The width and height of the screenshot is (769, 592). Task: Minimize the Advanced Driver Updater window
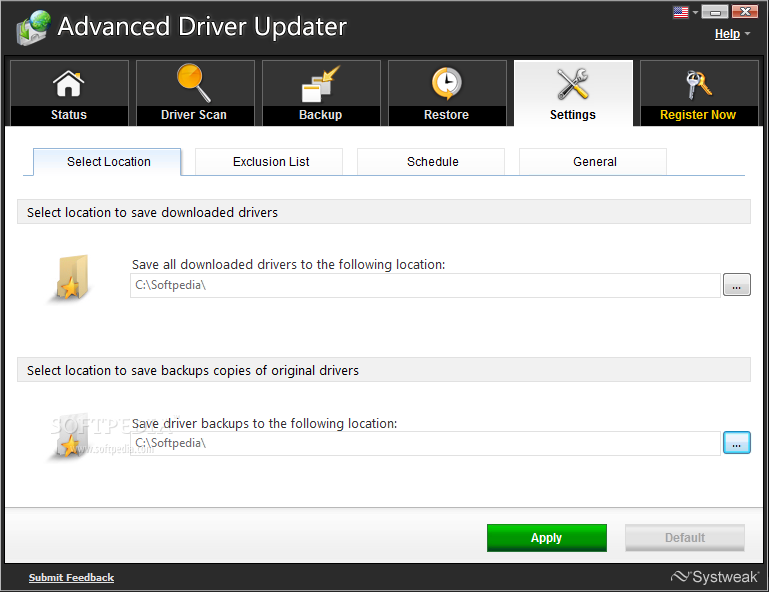tap(715, 12)
